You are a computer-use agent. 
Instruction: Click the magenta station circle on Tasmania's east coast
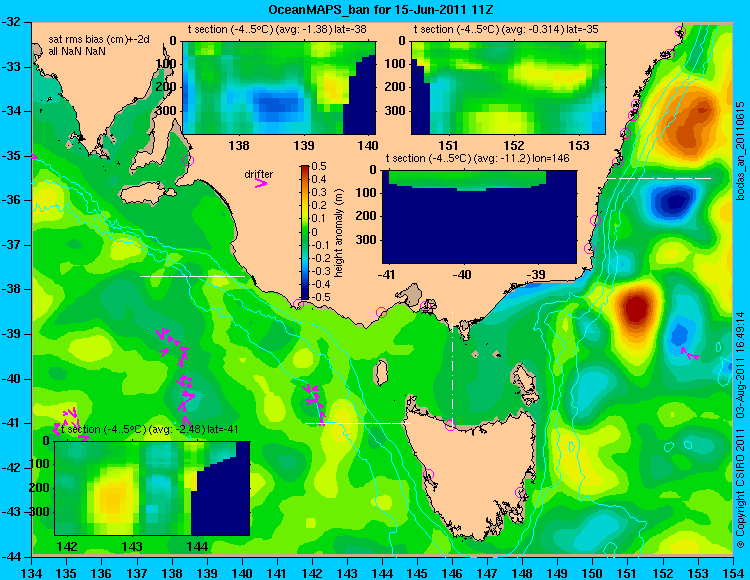click(520, 492)
